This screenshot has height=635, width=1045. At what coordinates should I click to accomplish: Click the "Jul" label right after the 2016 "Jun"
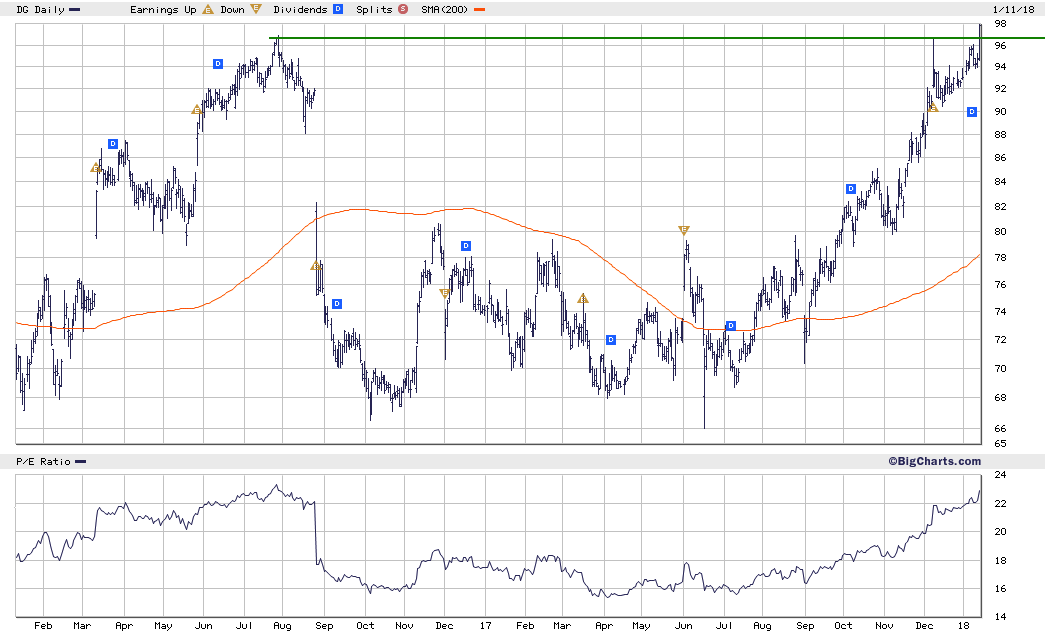point(245,626)
